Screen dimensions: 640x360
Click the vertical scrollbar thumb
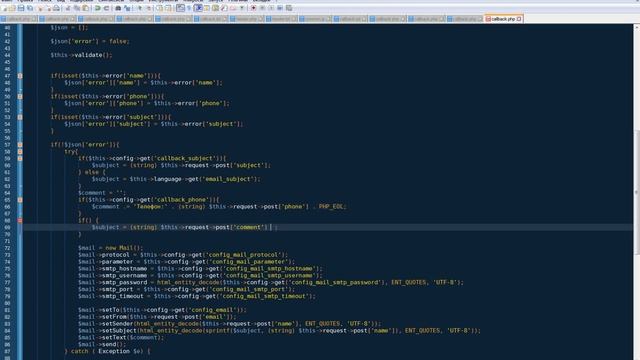point(637,193)
